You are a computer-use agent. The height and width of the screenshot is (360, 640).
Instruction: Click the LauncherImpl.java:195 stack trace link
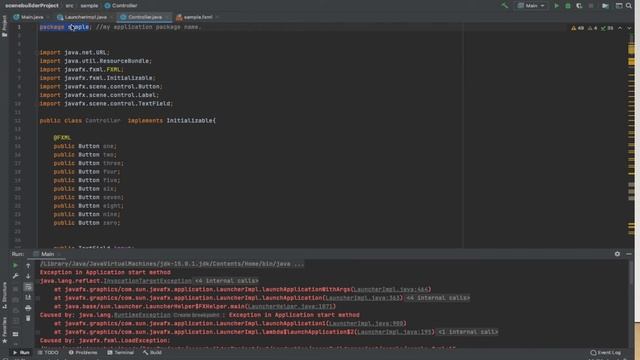[394, 332]
